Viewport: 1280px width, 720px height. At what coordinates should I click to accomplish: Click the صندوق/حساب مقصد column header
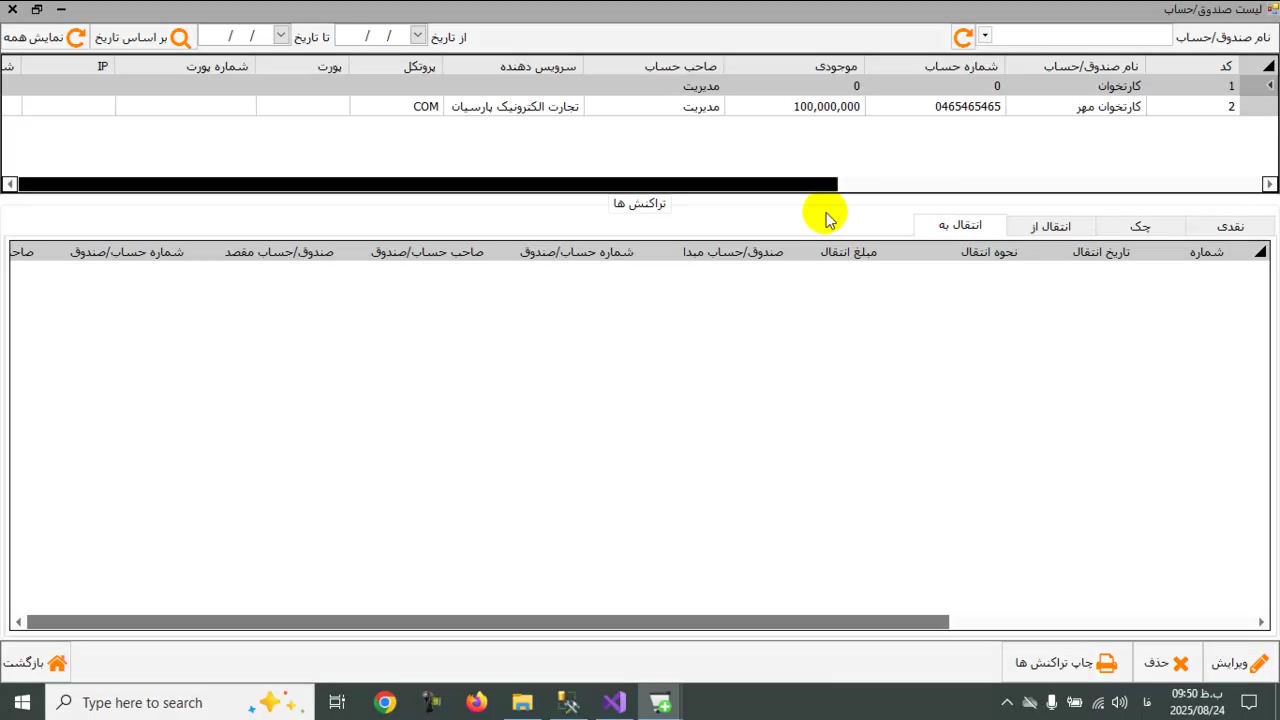click(279, 252)
